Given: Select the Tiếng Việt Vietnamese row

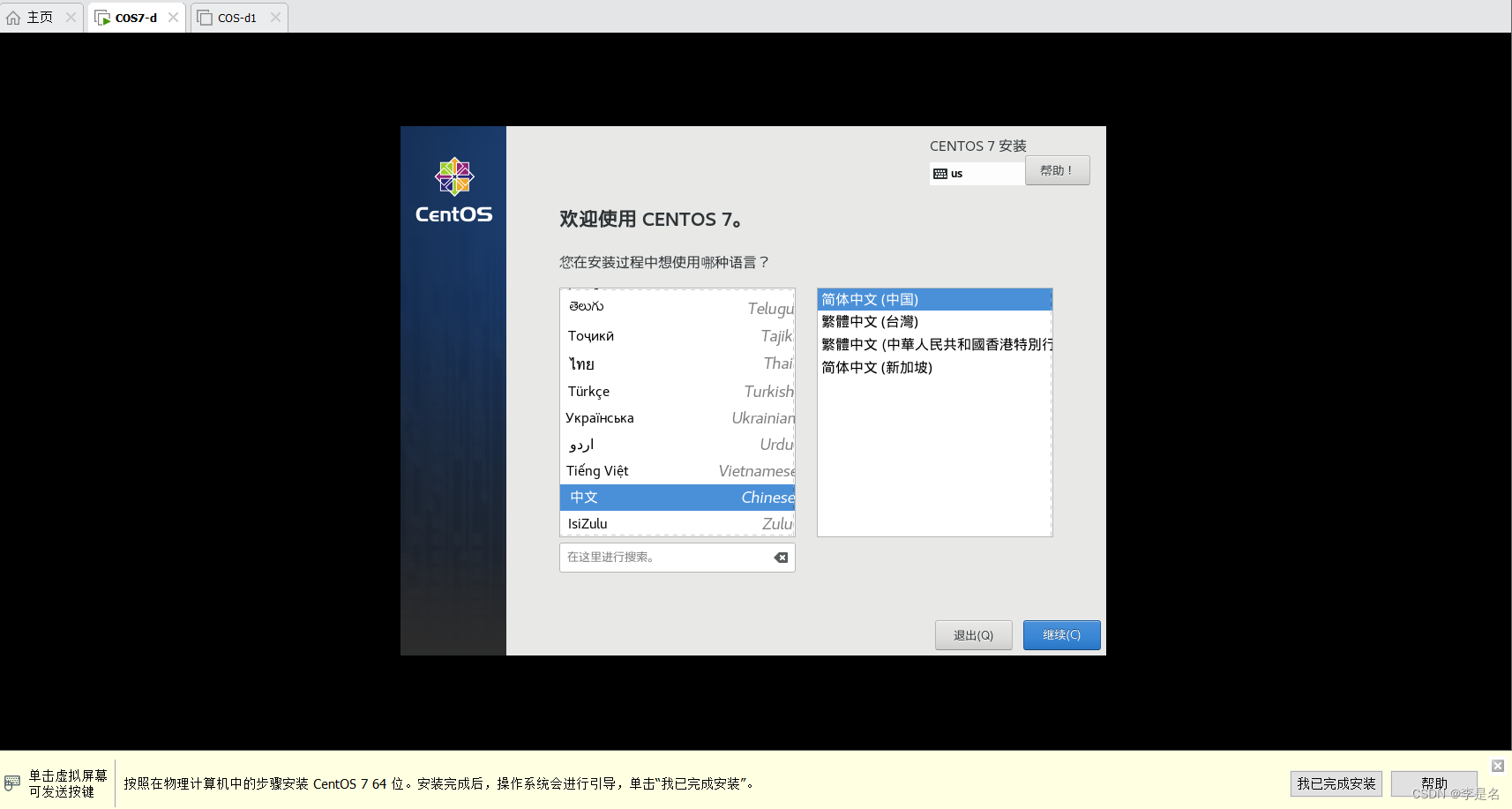Looking at the screenshot, I should point(677,471).
